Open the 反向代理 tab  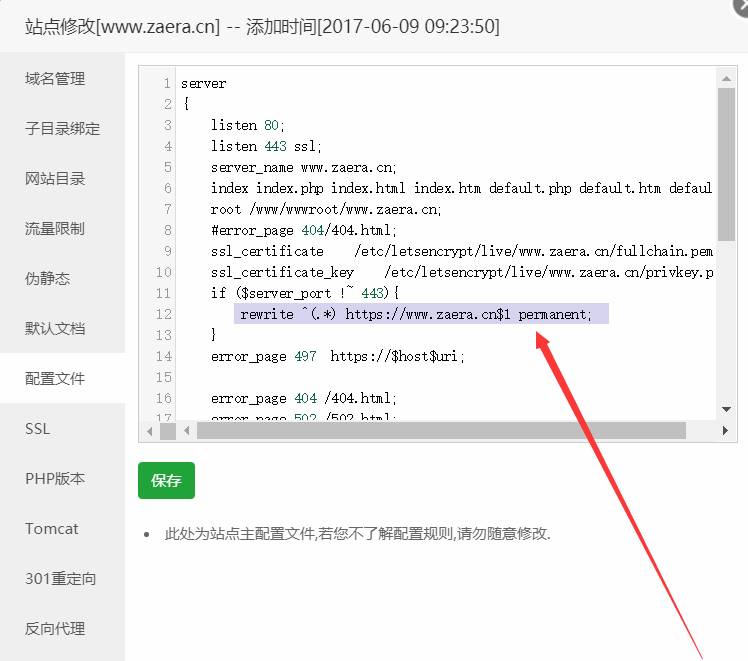(x=62, y=629)
